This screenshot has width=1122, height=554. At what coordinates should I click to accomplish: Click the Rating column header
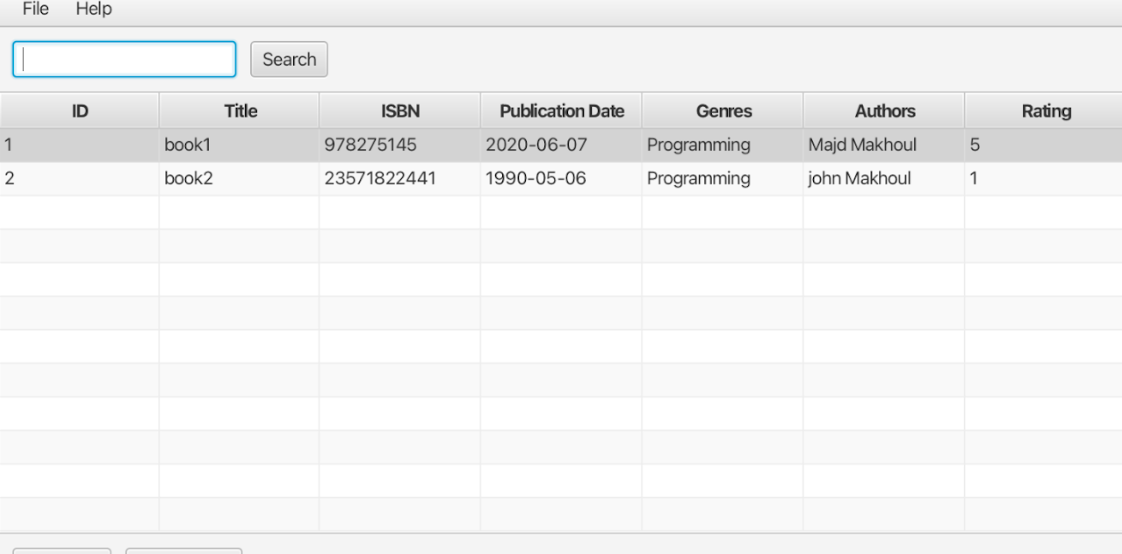(x=1045, y=112)
